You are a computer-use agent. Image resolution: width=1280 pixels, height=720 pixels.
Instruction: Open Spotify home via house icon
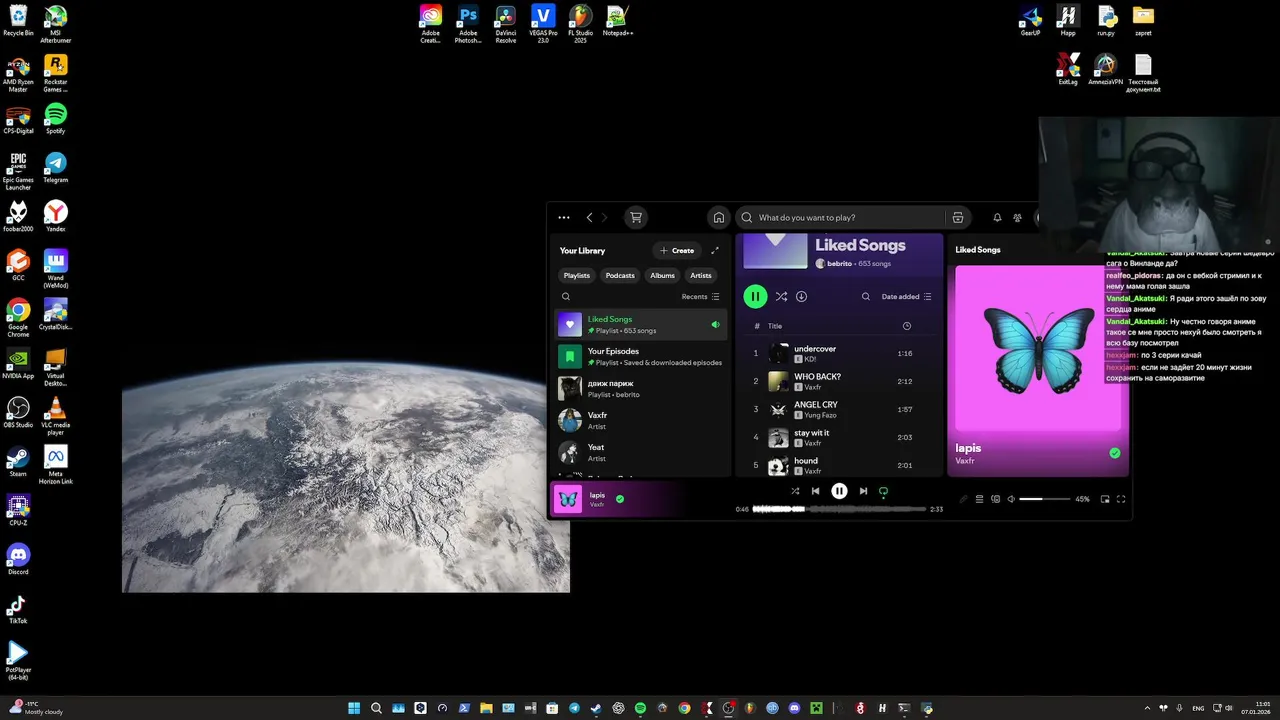(x=718, y=217)
